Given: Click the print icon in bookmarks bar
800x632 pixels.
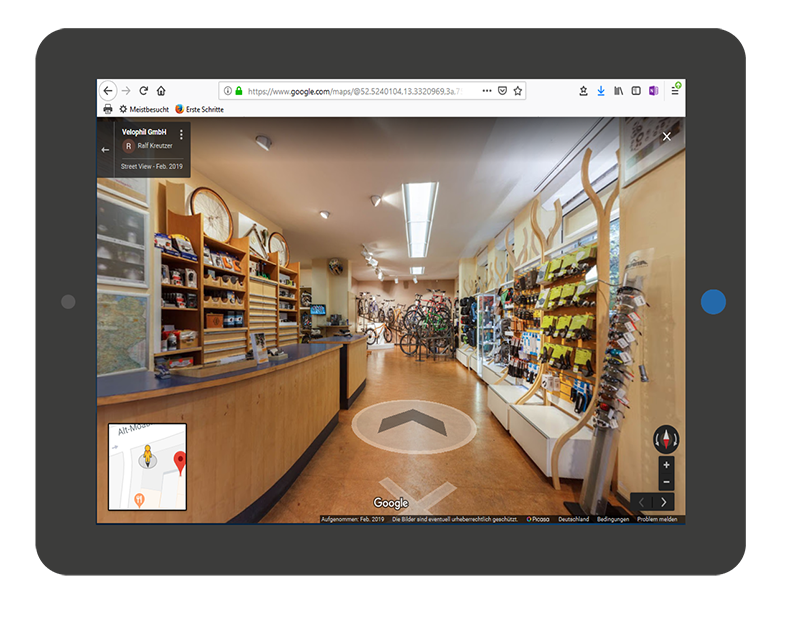Looking at the screenshot, I should pos(108,109).
